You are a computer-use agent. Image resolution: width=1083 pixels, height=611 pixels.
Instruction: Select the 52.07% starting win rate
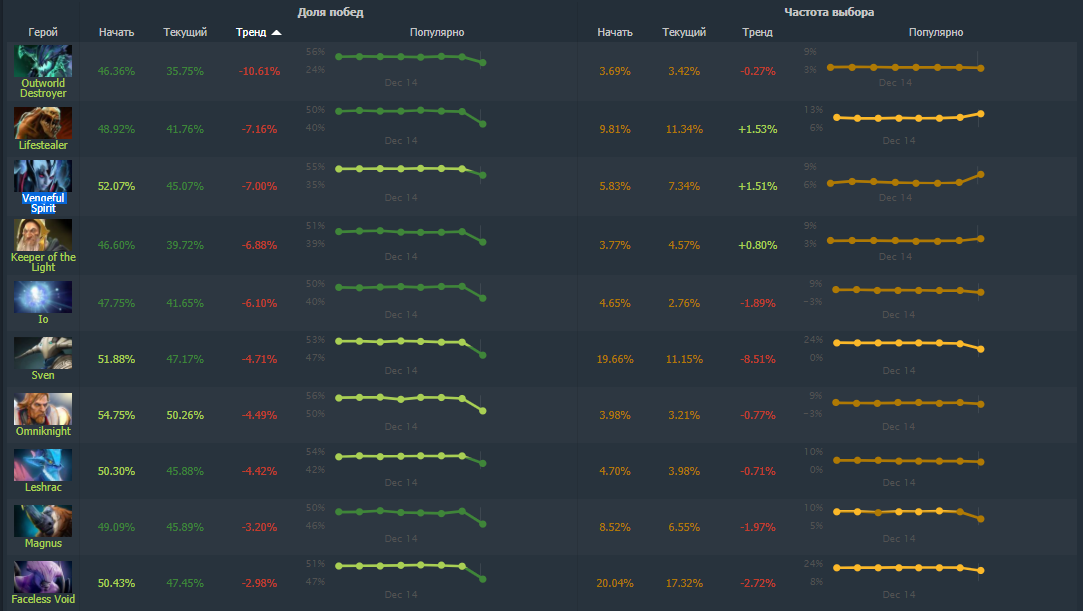coord(116,186)
